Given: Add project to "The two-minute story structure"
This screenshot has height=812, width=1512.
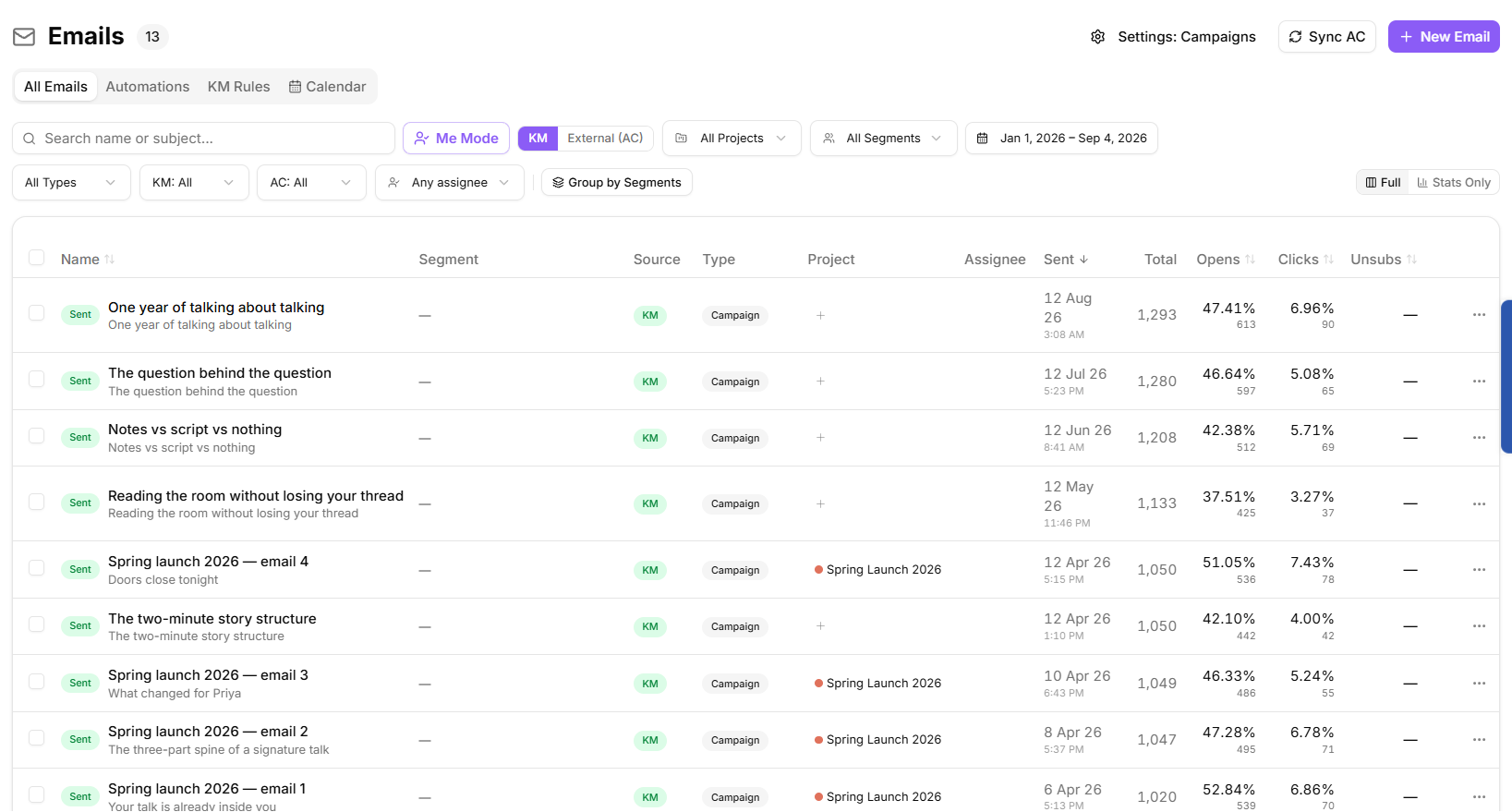Looking at the screenshot, I should pyautogui.click(x=820, y=626).
